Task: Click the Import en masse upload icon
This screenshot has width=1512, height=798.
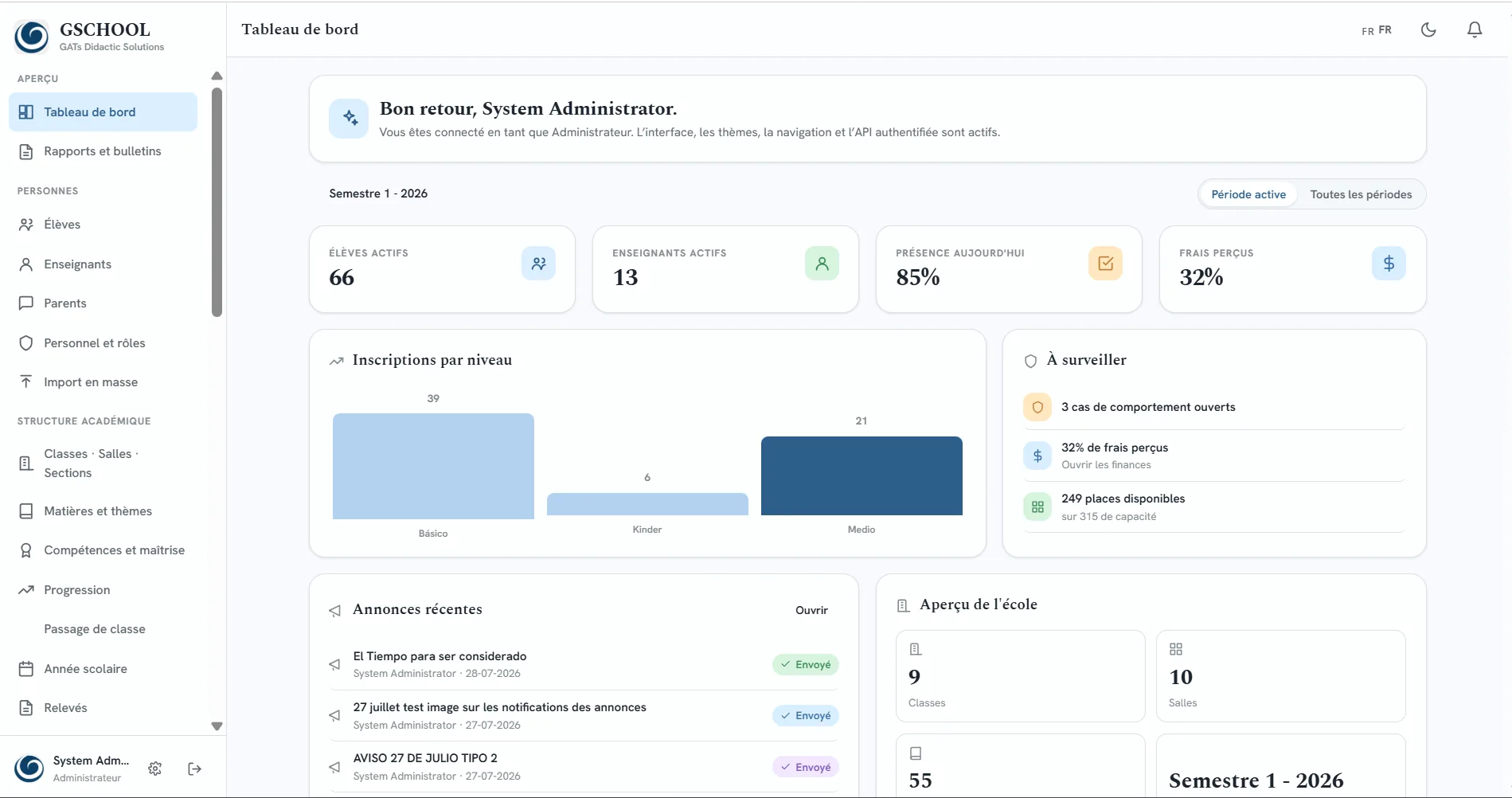Action: [x=26, y=382]
